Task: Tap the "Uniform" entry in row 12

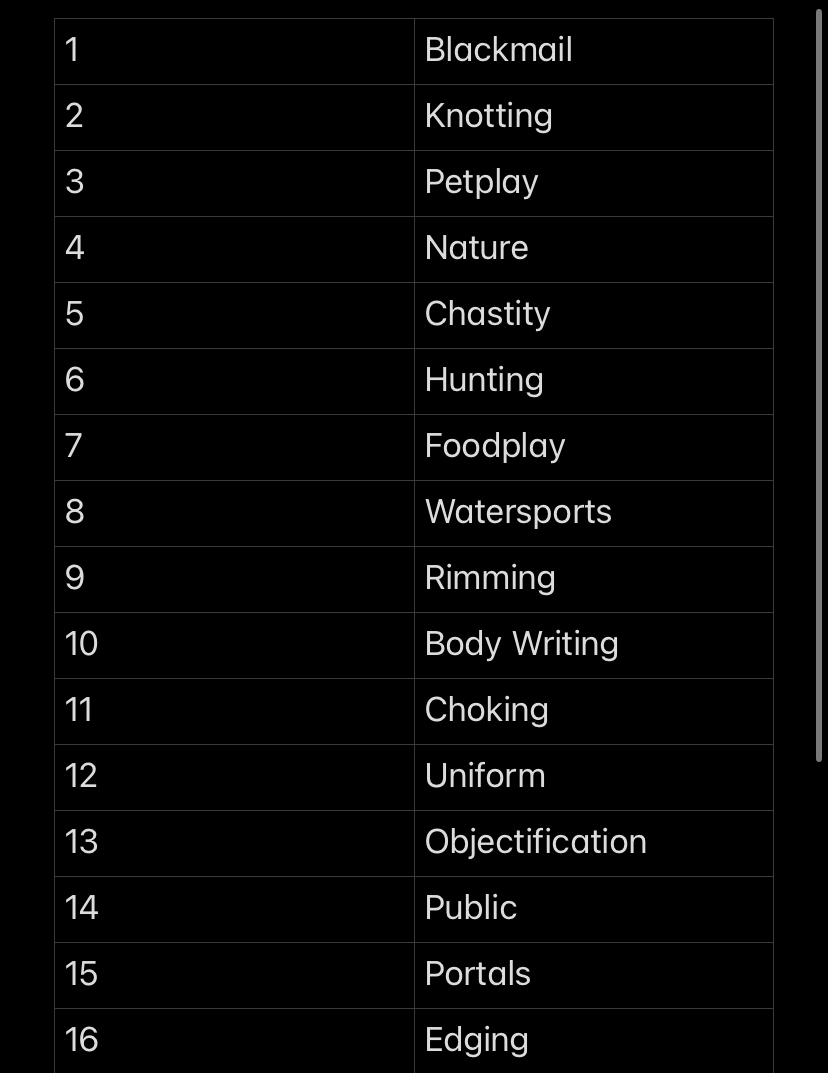Action: [485, 776]
